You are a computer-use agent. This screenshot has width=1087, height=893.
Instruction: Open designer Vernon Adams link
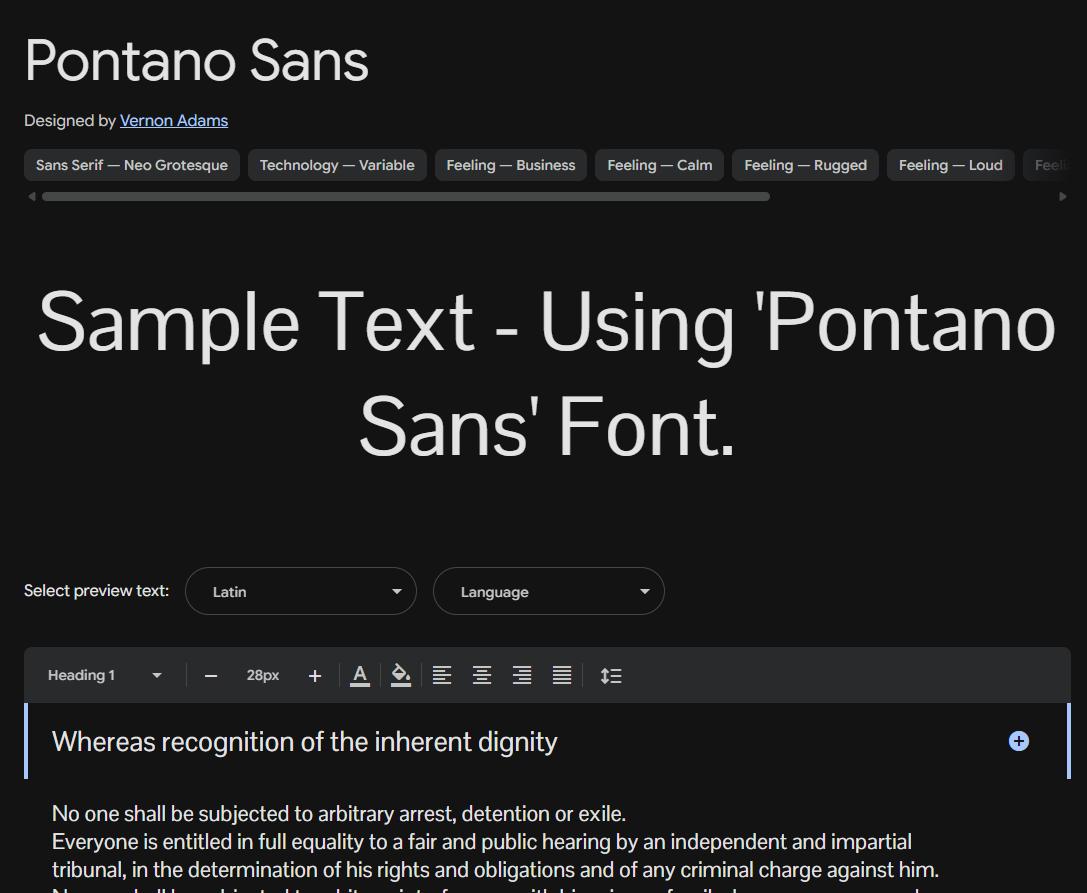pyautogui.click(x=174, y=121)
